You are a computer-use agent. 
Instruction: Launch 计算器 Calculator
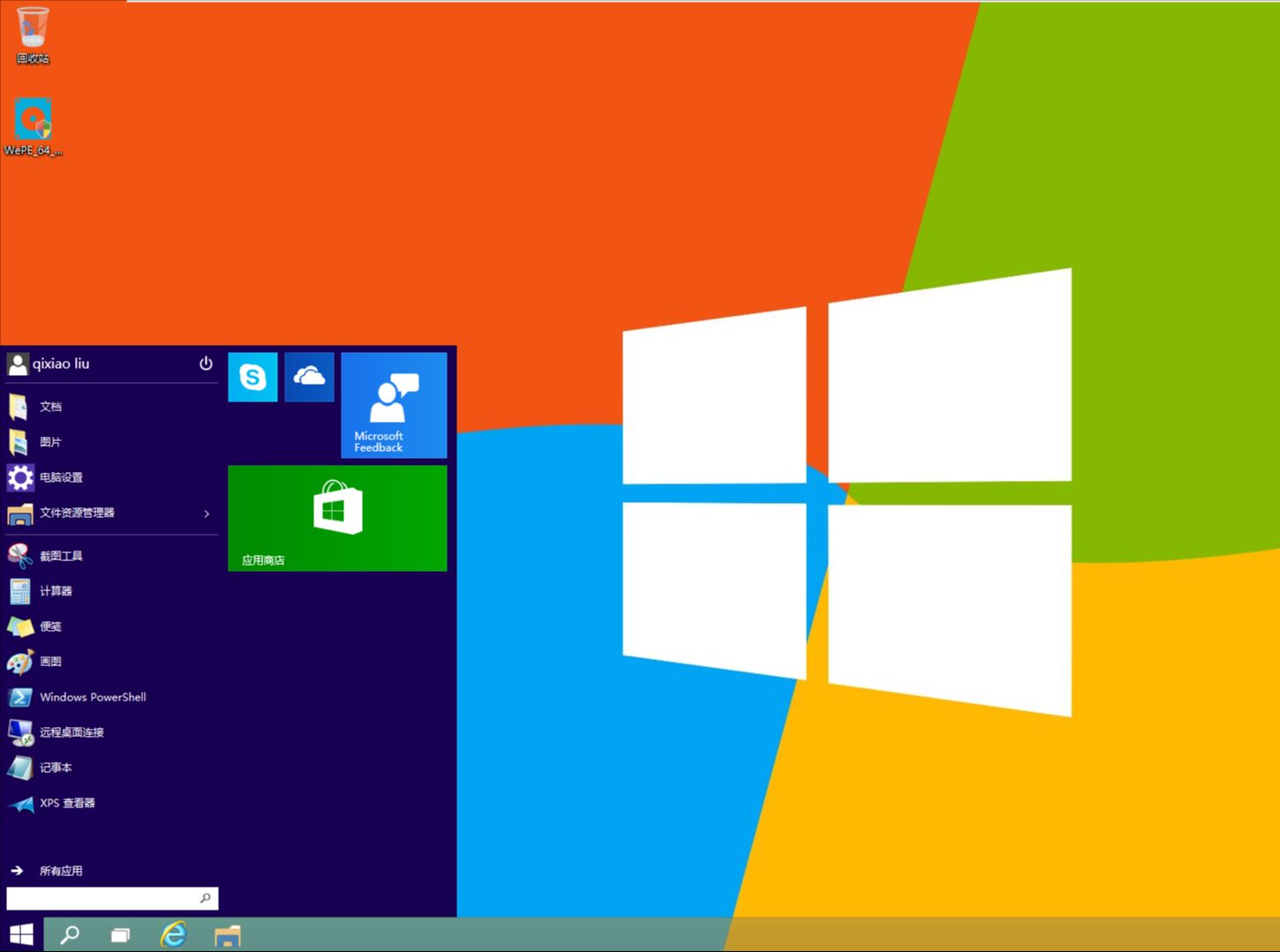coord(111,591)
